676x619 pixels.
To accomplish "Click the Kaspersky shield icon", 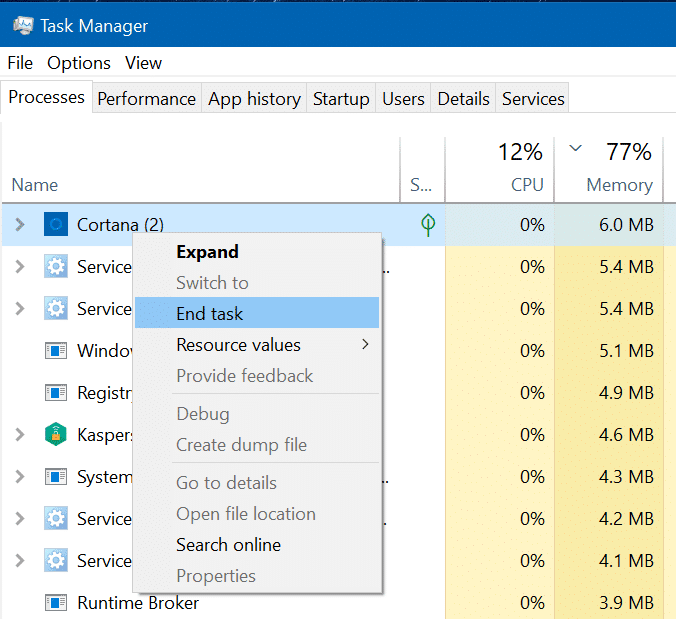I will 56,435.
